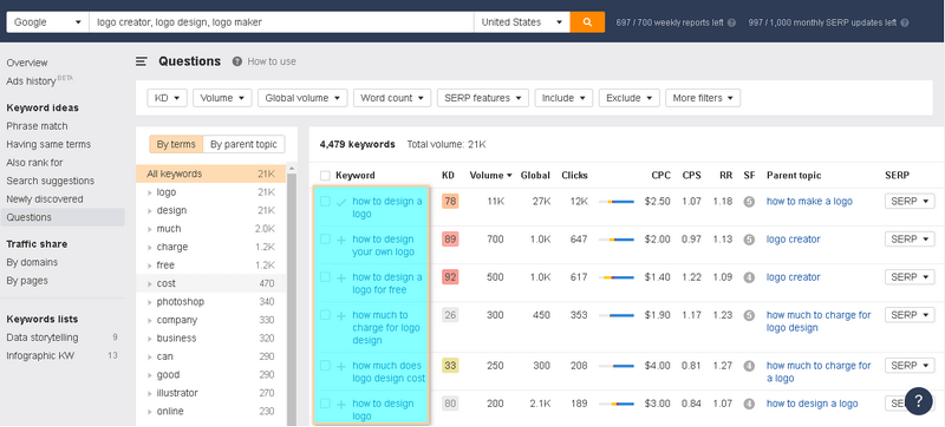The height and width of the screenshot is (427, 945).
Task: Open the Google search engine dropdown
Action: point(48,22)
